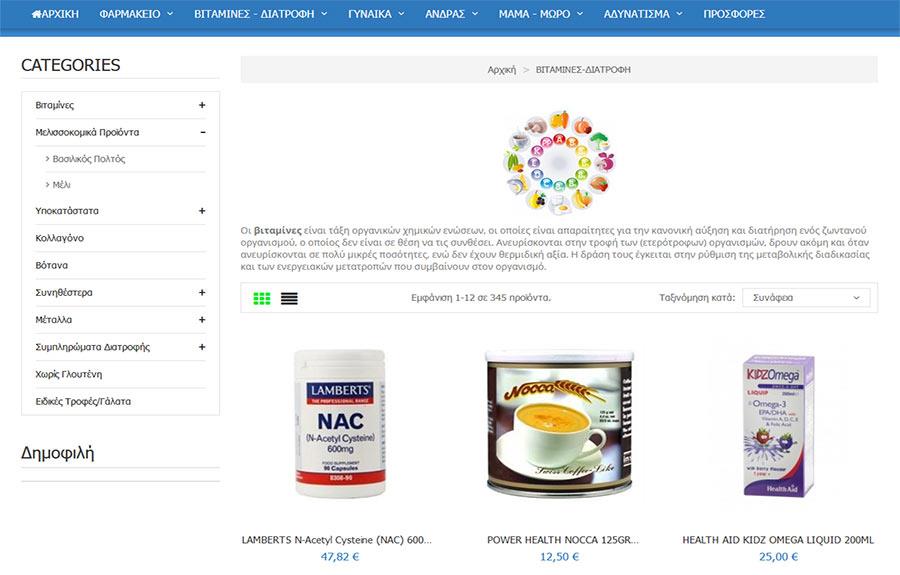This screenshot has width=900, height=575.
Task: Open the Μέλι subcategory
Action: [61, 185]
